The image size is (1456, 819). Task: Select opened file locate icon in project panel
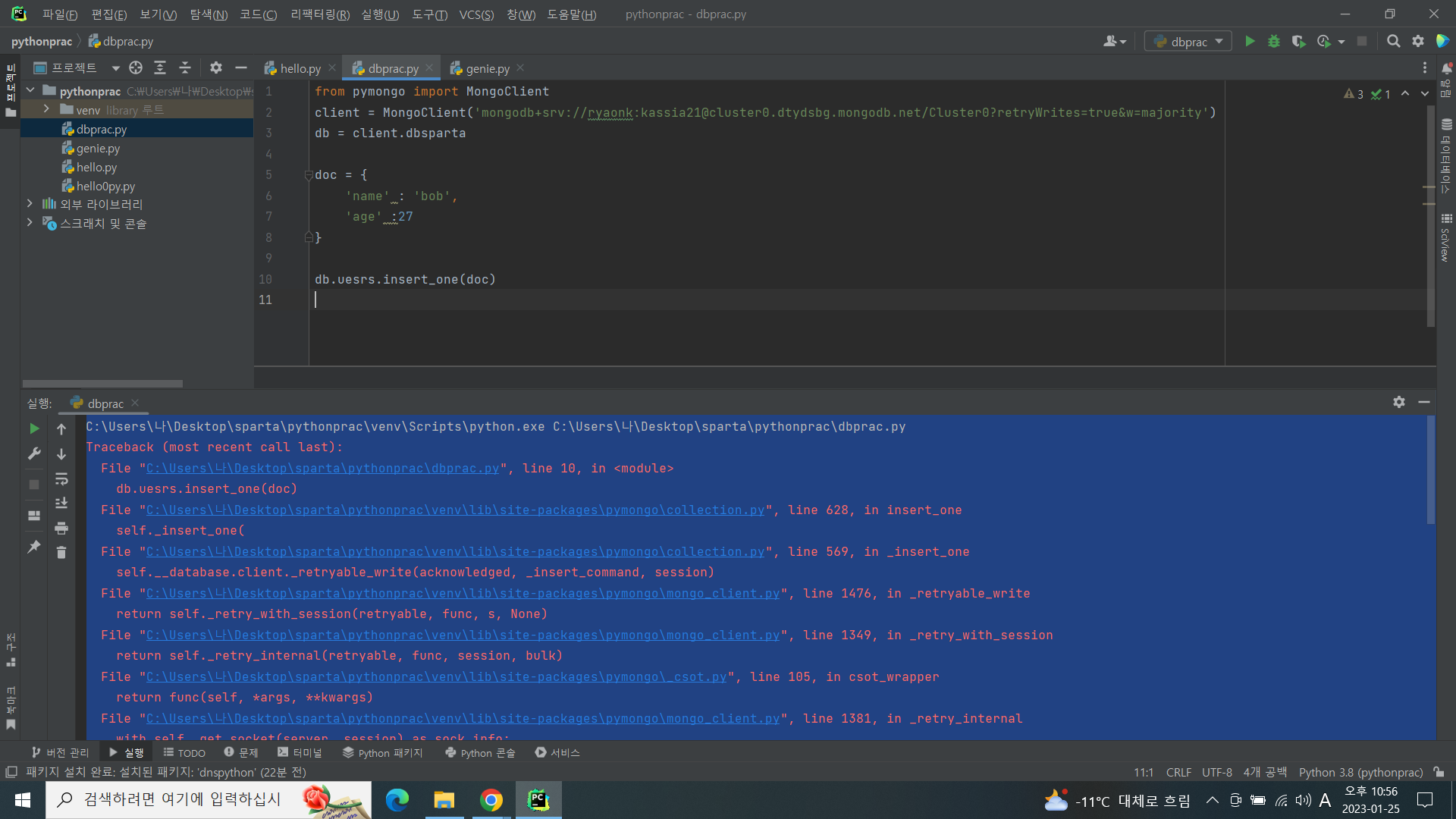pos(136,68)
